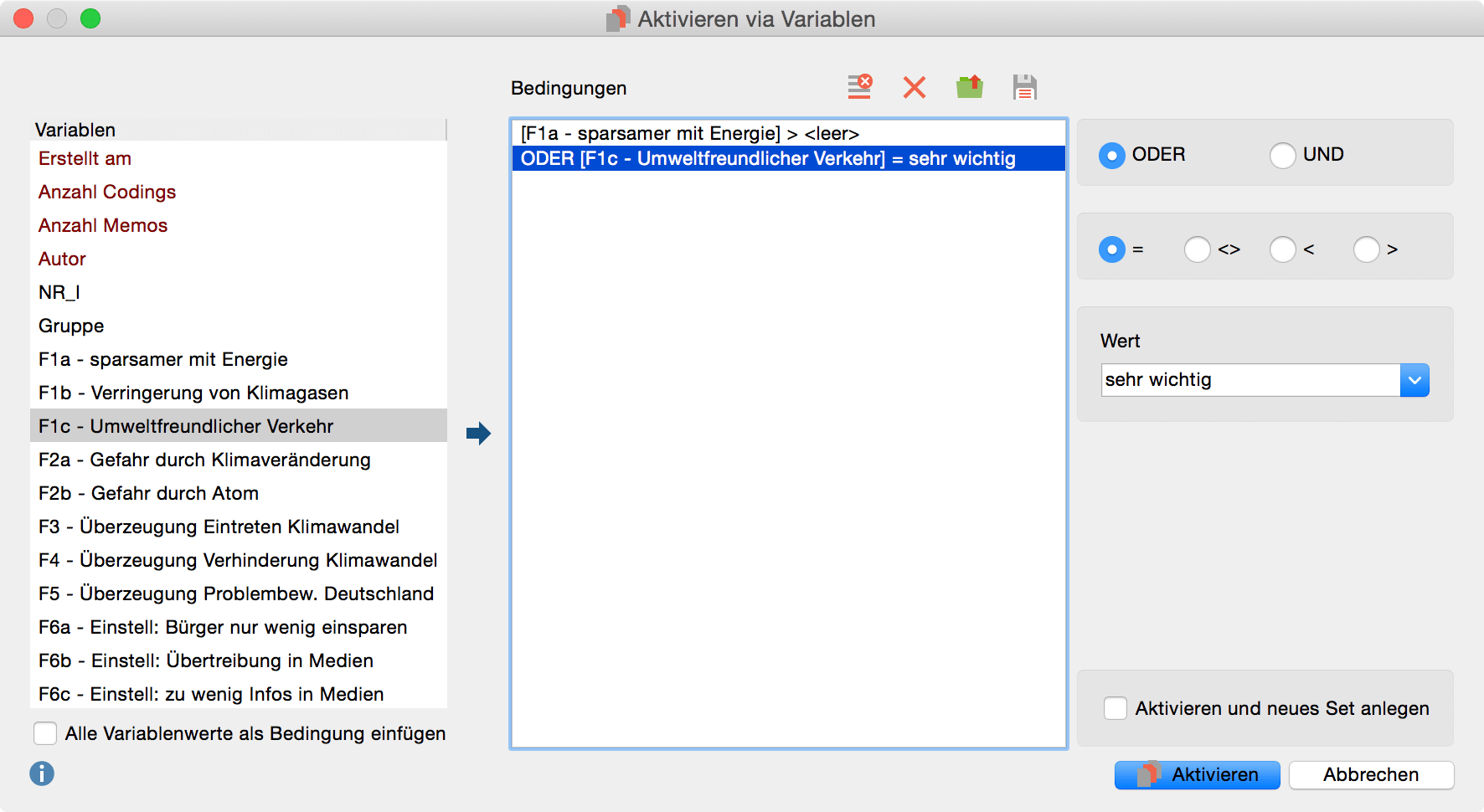
Task: Zoom the window with the green button
Action: (90, 18)
